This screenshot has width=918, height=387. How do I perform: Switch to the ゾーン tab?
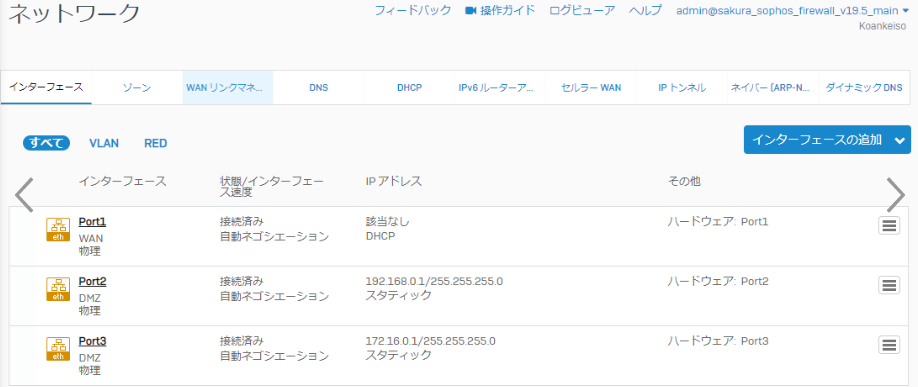click(137, 88)
